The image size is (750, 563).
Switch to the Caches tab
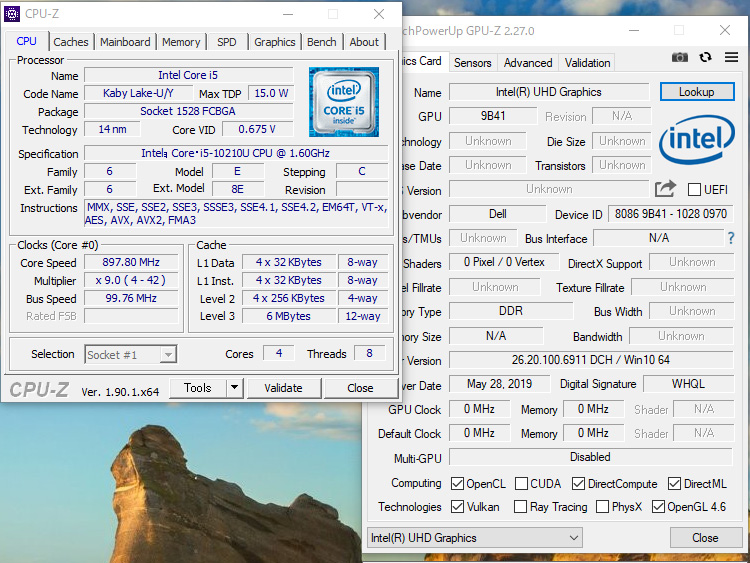tap(71, 42)
